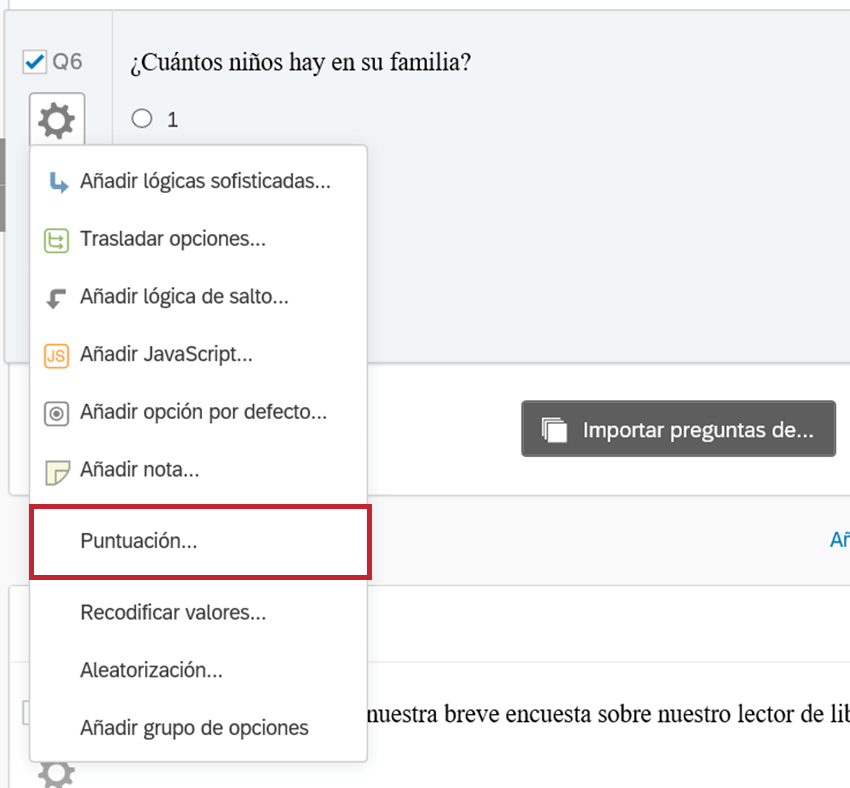Click the yellow sticky note icon
Screen dimensions: 850x788
57,473
